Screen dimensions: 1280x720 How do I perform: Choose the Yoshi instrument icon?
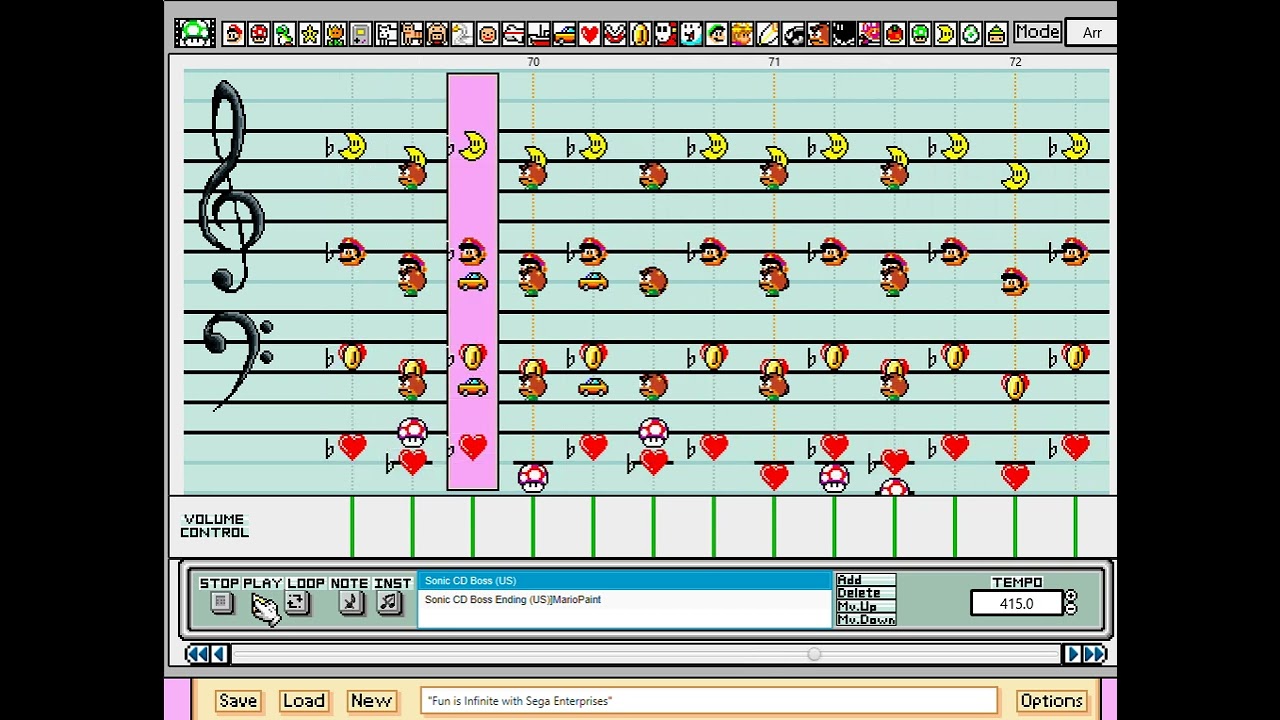coord(284,34)
